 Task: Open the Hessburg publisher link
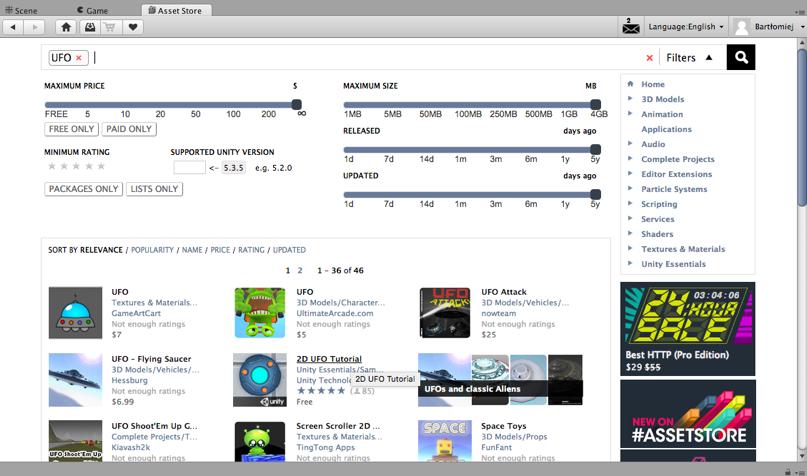[x=129, y=380]
